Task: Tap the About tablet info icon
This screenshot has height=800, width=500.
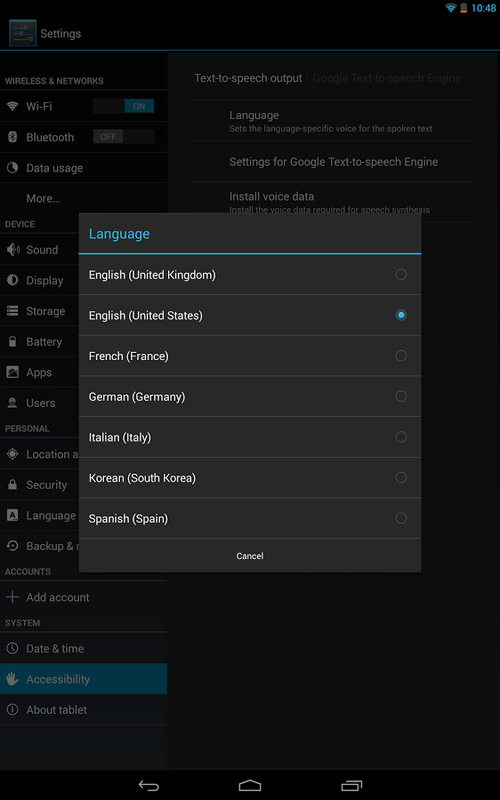Action: click(x=12, y=710)
